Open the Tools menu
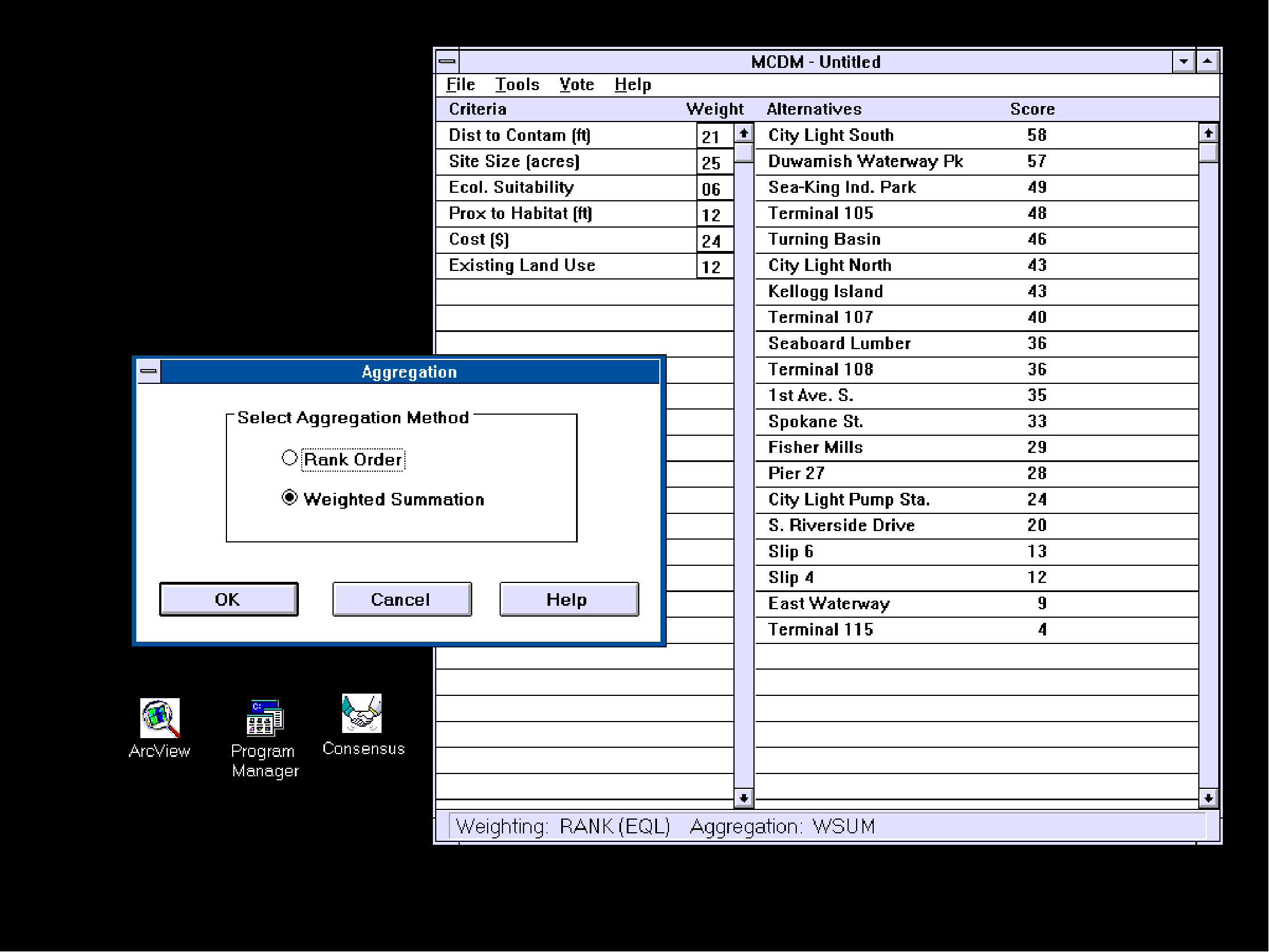The height and width of the screenshot is (952, 1269). pos(517,84)
